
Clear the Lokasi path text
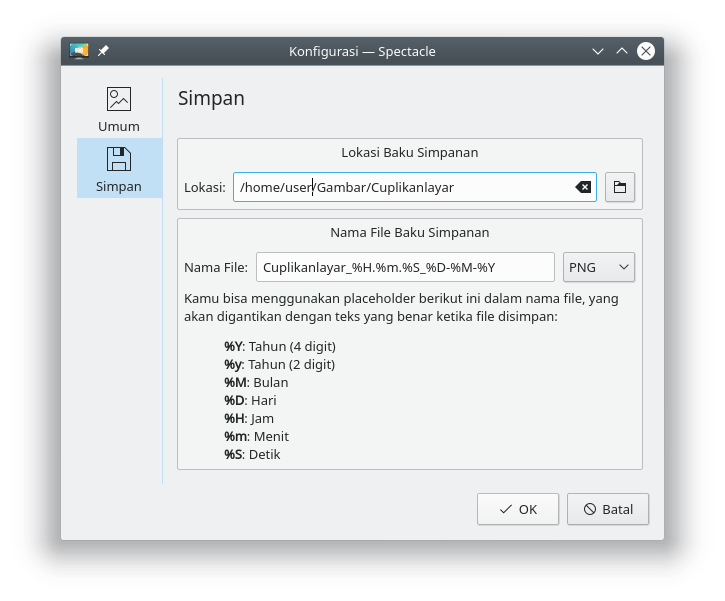[583, 187]
